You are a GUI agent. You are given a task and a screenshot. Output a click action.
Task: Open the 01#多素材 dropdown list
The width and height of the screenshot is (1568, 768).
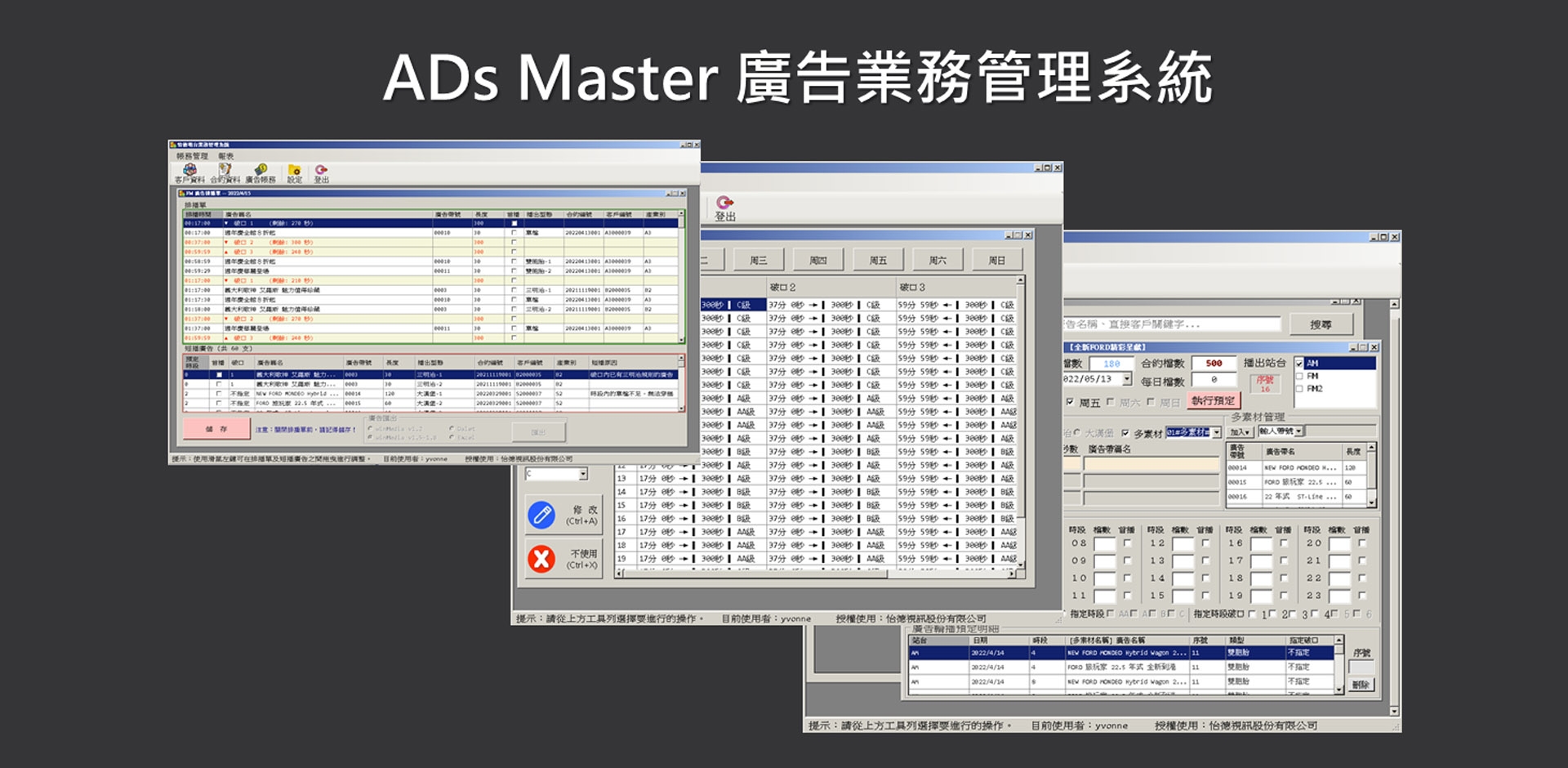(1216, 433)
